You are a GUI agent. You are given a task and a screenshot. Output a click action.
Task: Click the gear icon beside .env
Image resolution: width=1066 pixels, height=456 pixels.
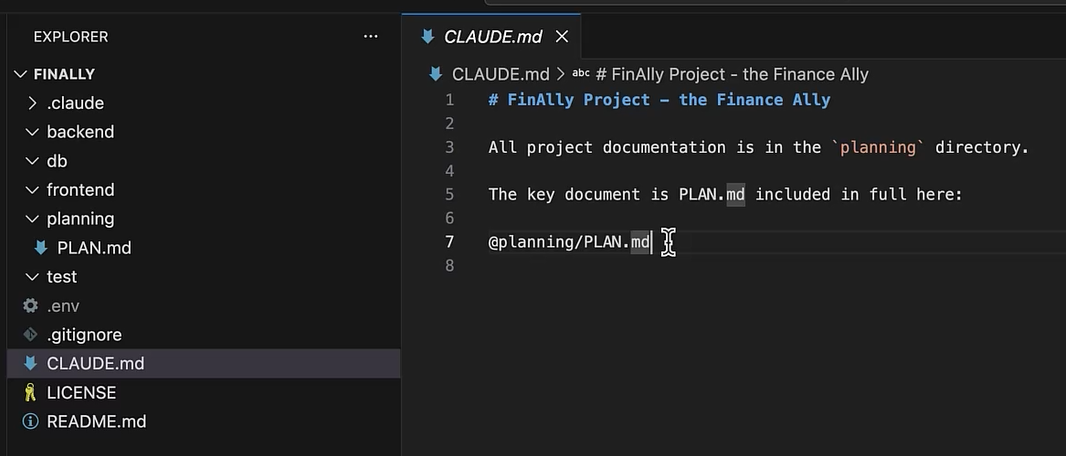pos(31,306)
